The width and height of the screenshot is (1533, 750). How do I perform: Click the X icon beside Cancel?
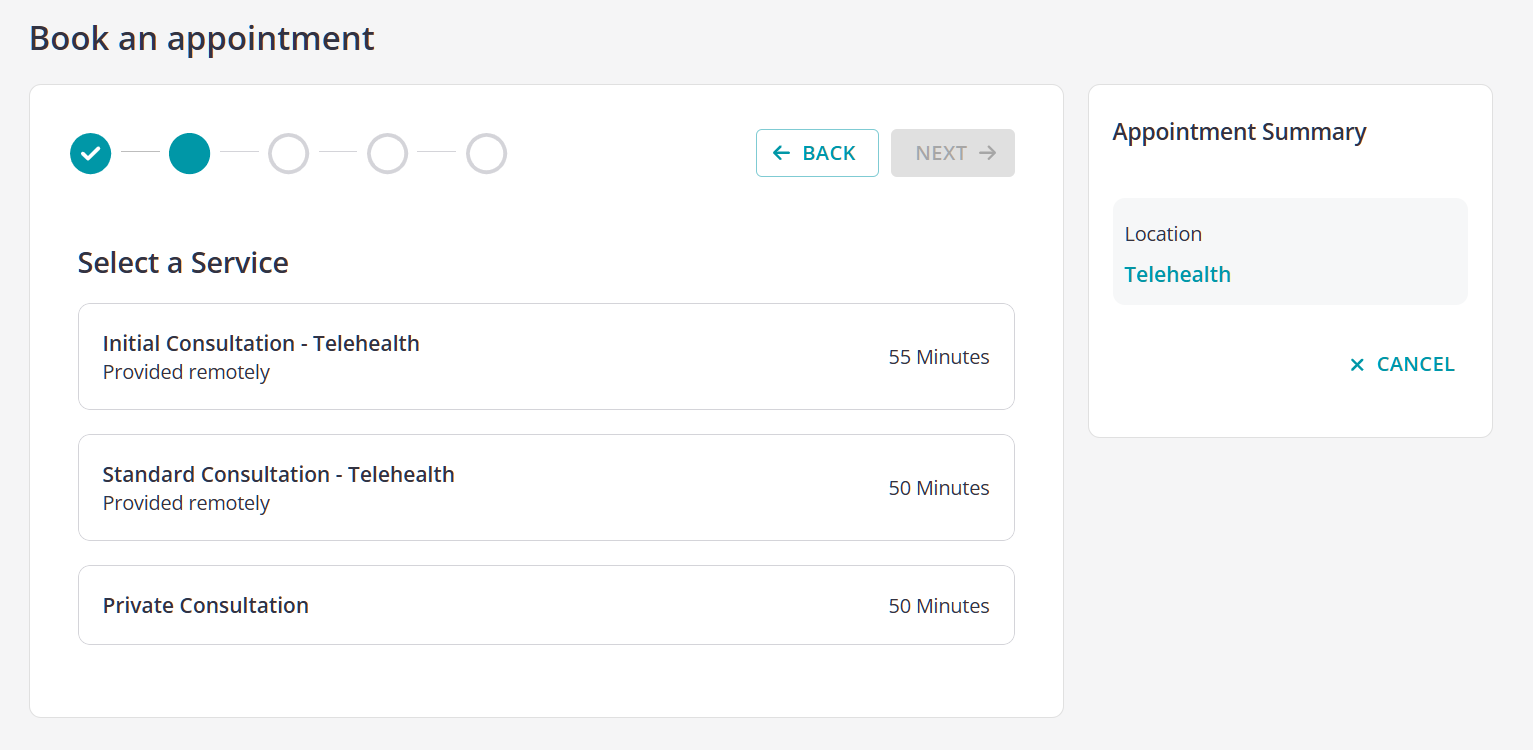pyautogui.click(x=1357, y=365)
